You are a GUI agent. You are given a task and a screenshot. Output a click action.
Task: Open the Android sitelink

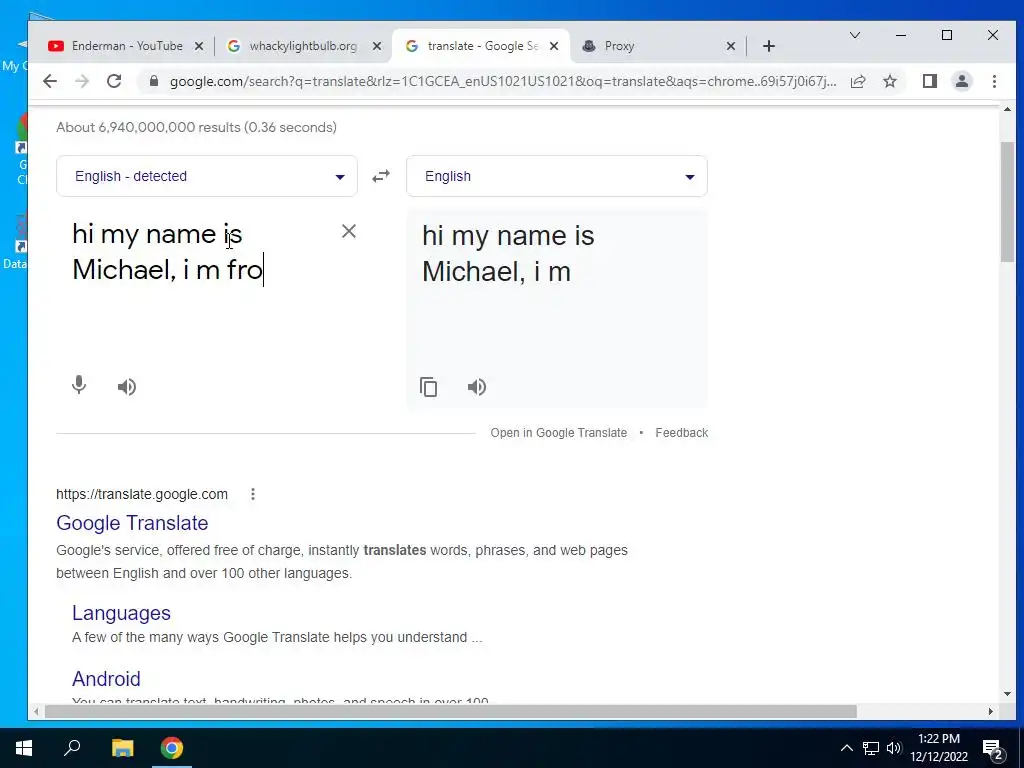tap(106, 679)
